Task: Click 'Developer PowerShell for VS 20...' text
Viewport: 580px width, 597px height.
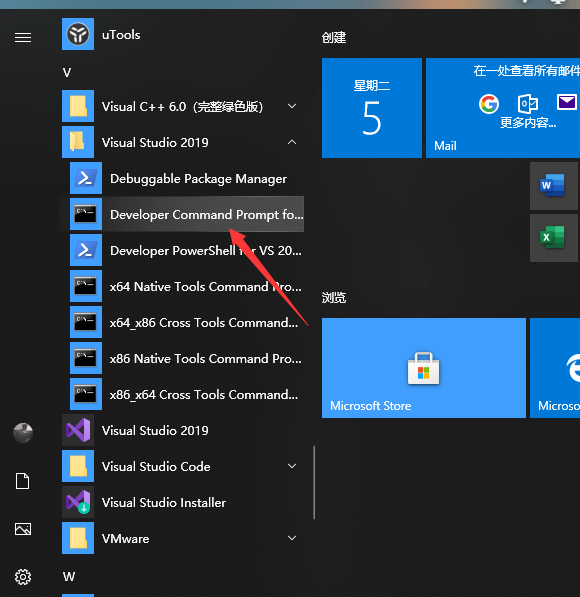Action: (x=206, y=251)
